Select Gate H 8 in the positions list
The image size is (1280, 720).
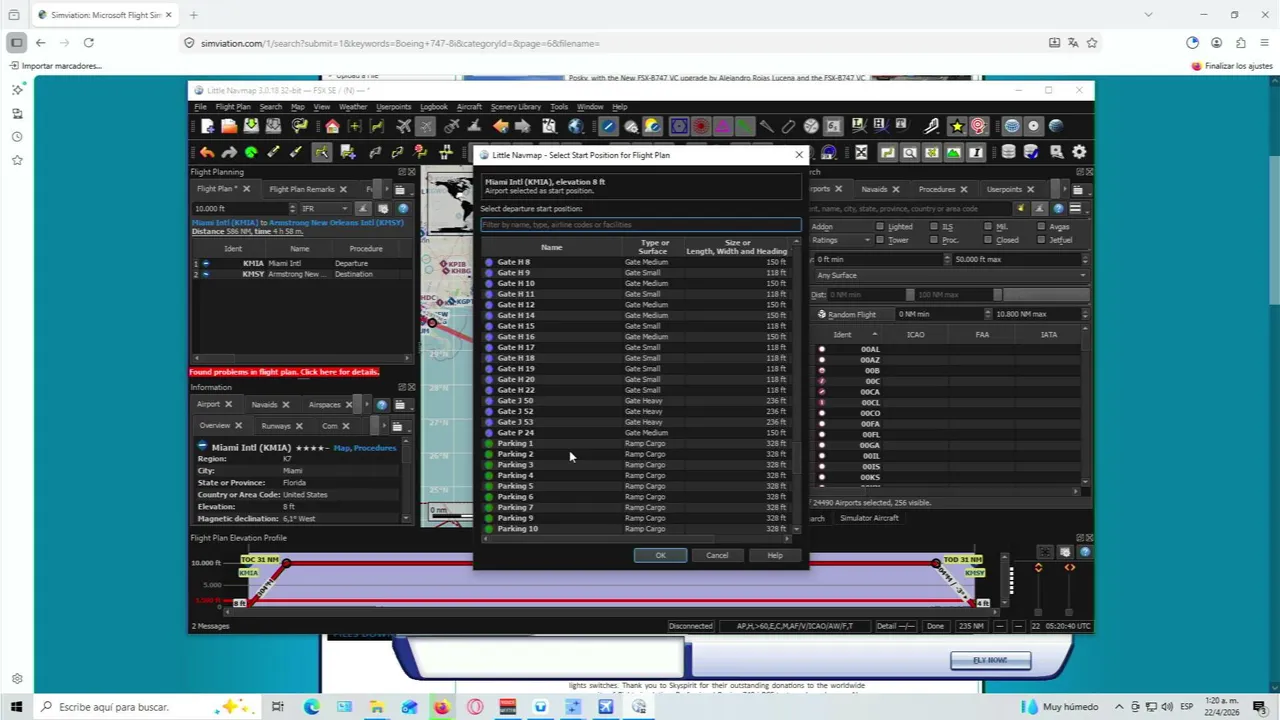[637, 262]
